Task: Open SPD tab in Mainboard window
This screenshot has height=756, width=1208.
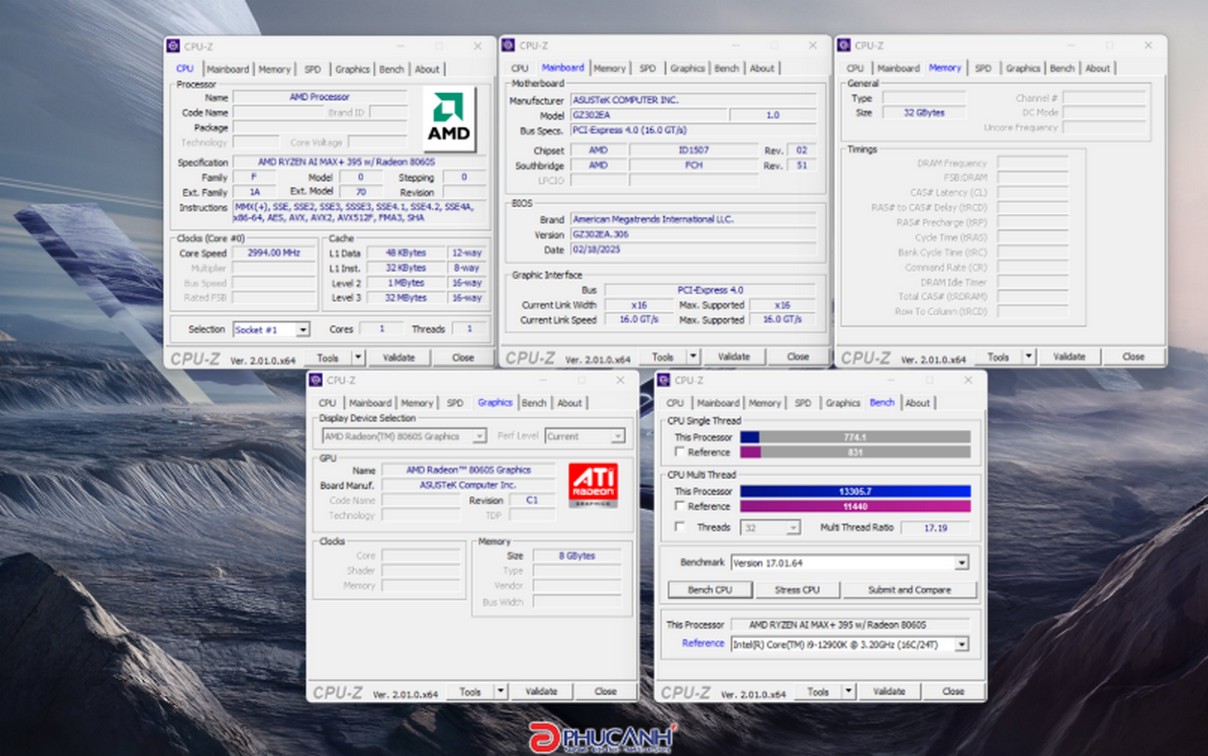Action: pos(648,69)
